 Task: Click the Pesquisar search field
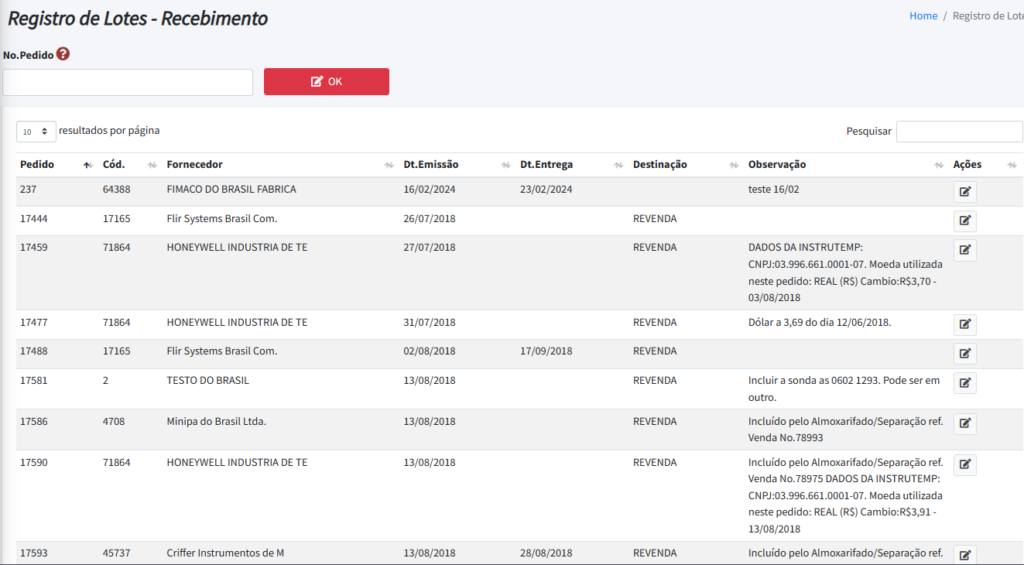959,131
